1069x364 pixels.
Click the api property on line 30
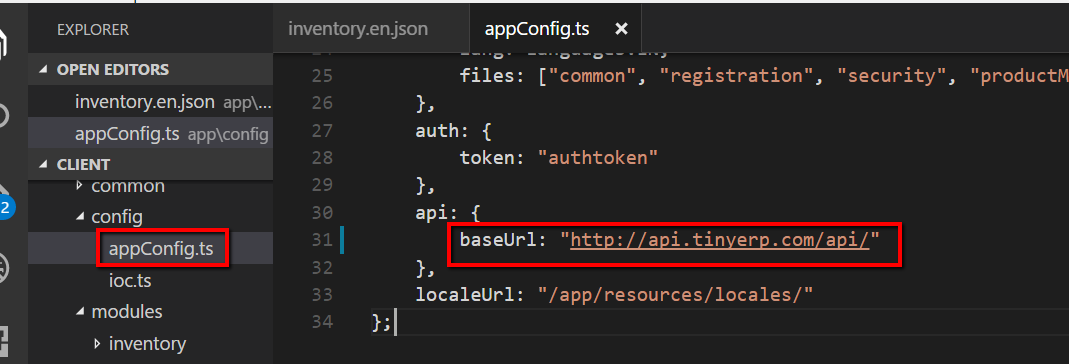click(432, 213)
